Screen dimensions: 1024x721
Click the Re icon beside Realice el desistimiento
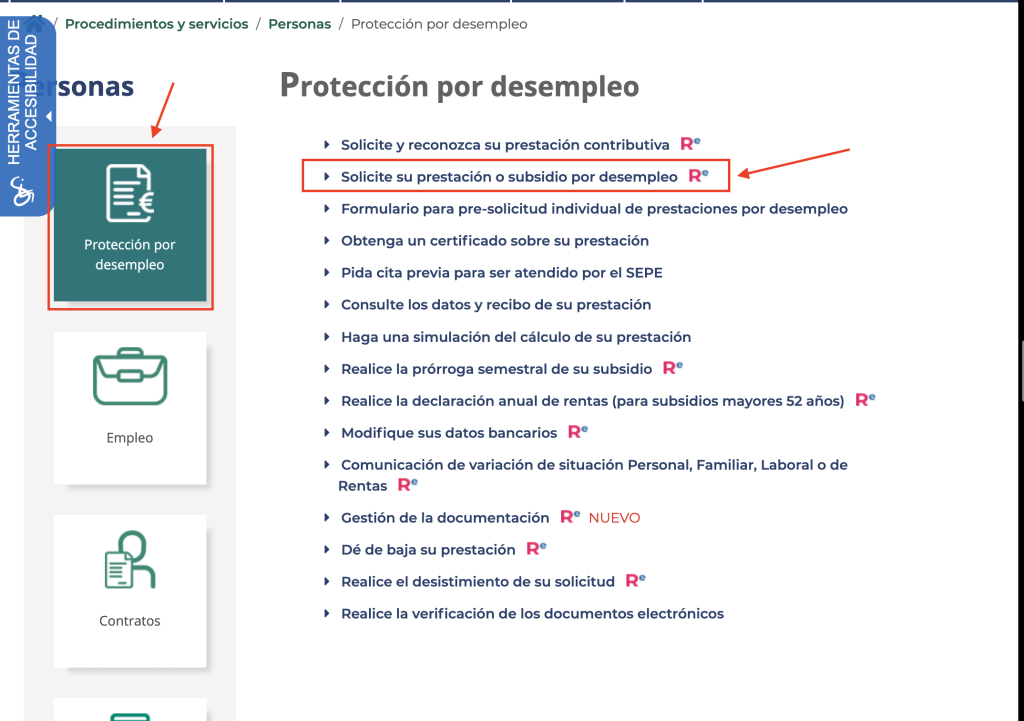pyautogui.click(x=635, y=580)
